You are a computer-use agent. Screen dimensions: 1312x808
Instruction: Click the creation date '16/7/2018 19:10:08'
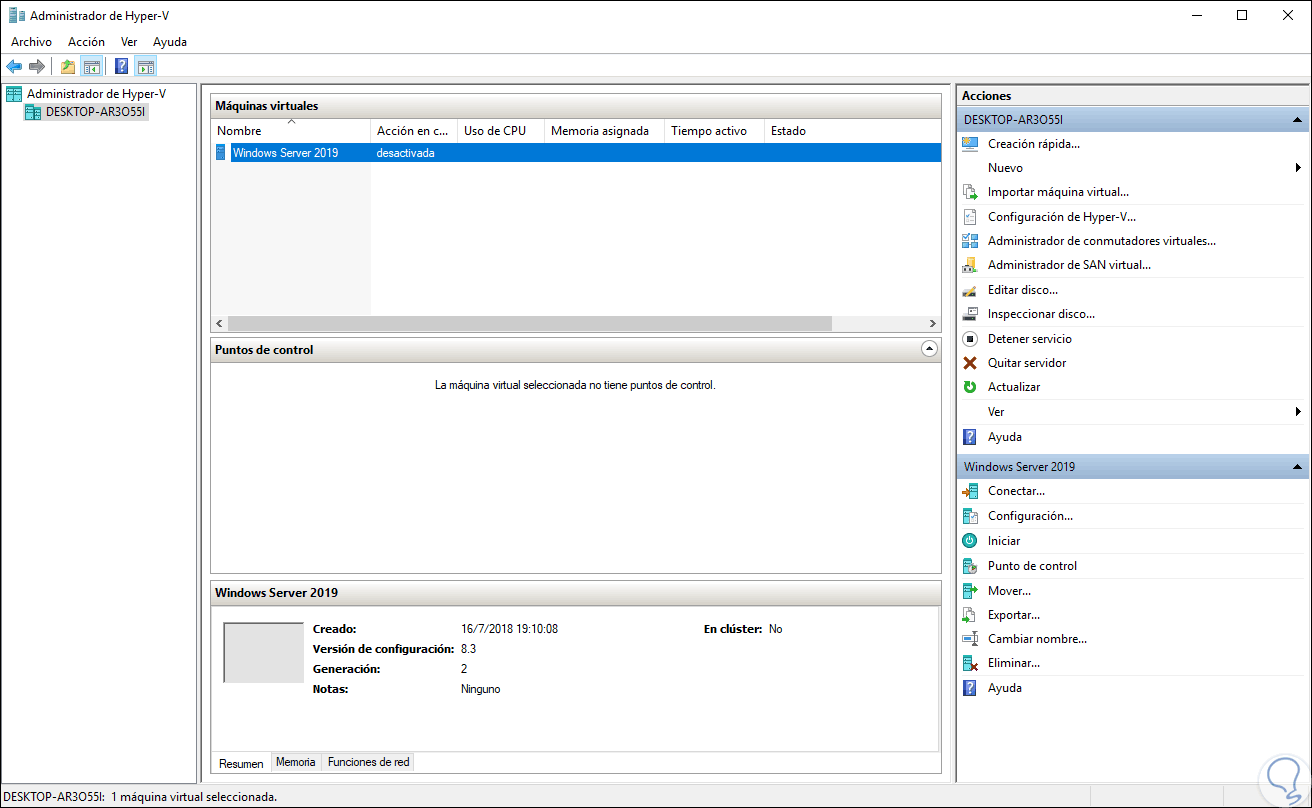coord(509,629)
